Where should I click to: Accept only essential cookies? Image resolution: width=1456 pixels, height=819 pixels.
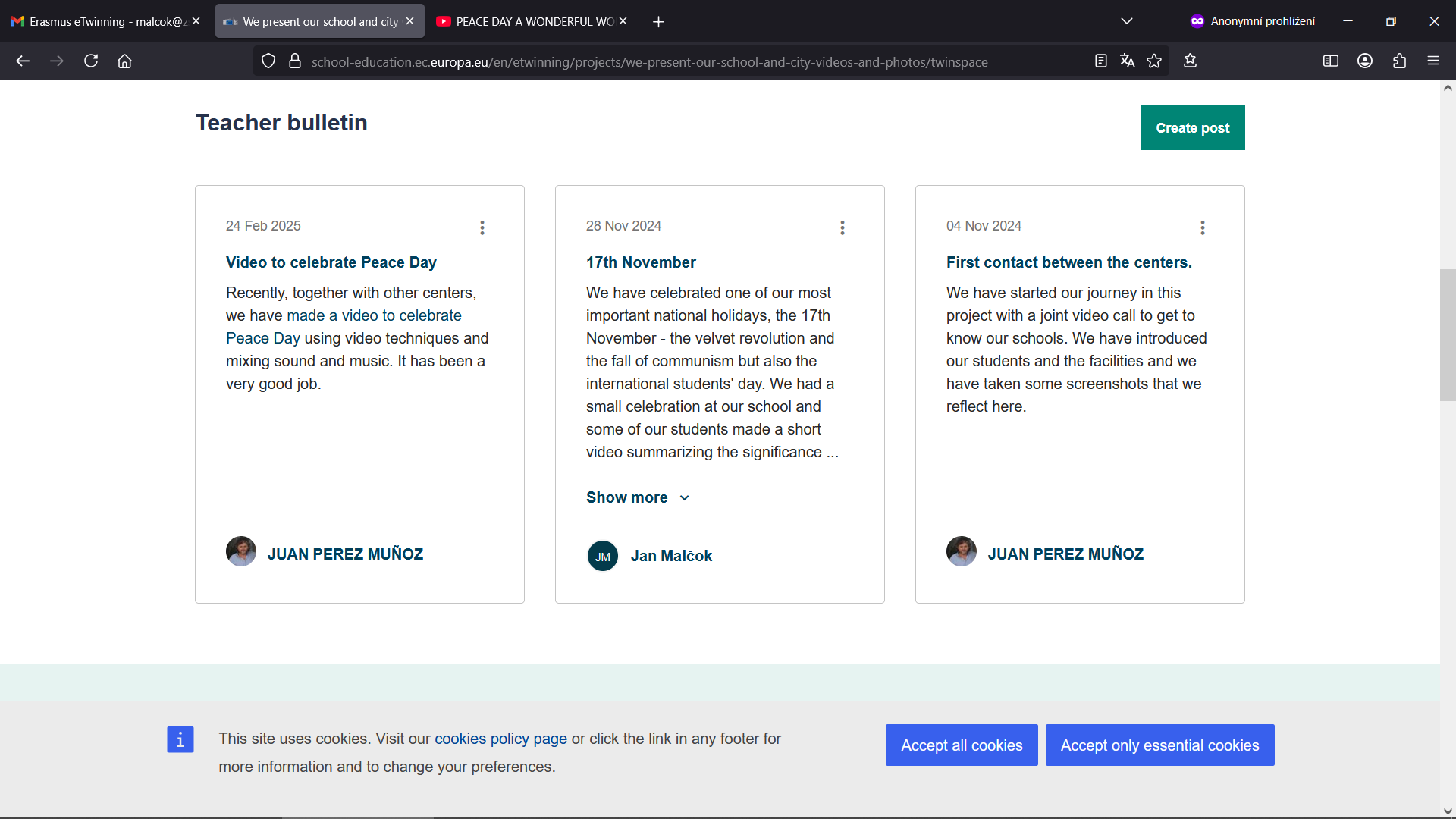[1159, 745]
